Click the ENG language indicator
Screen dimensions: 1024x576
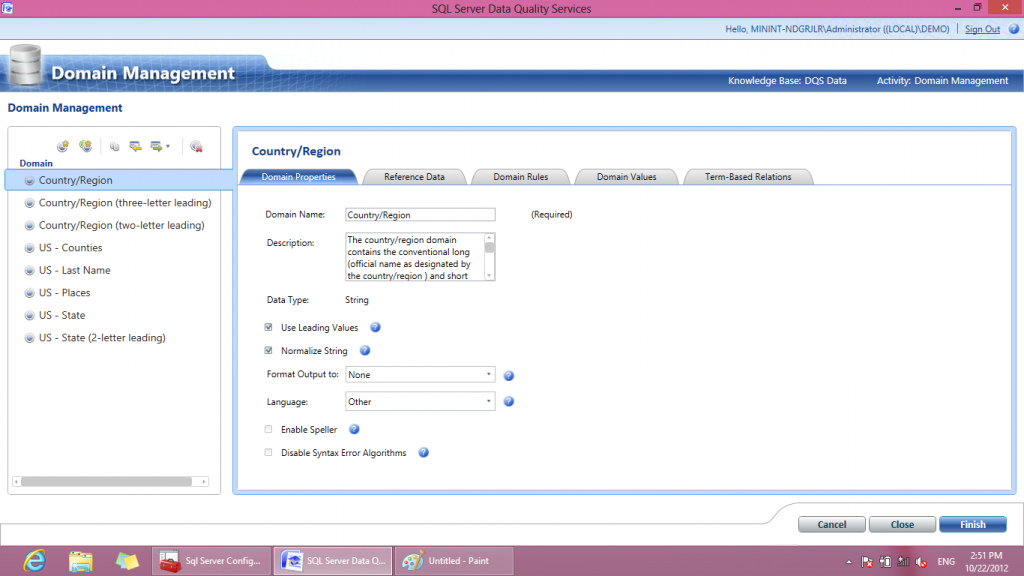946,562
